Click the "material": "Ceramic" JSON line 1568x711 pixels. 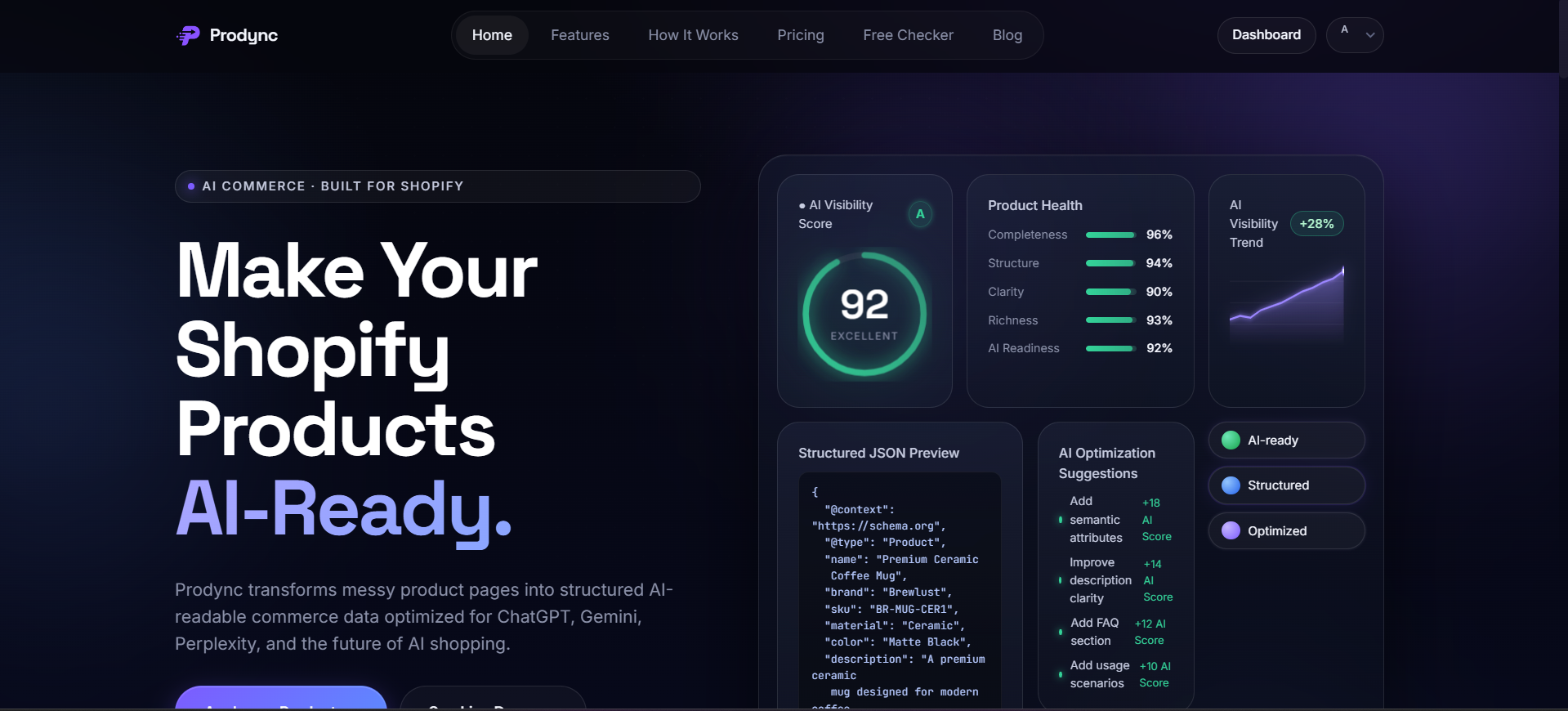click(x=895, y=626)
